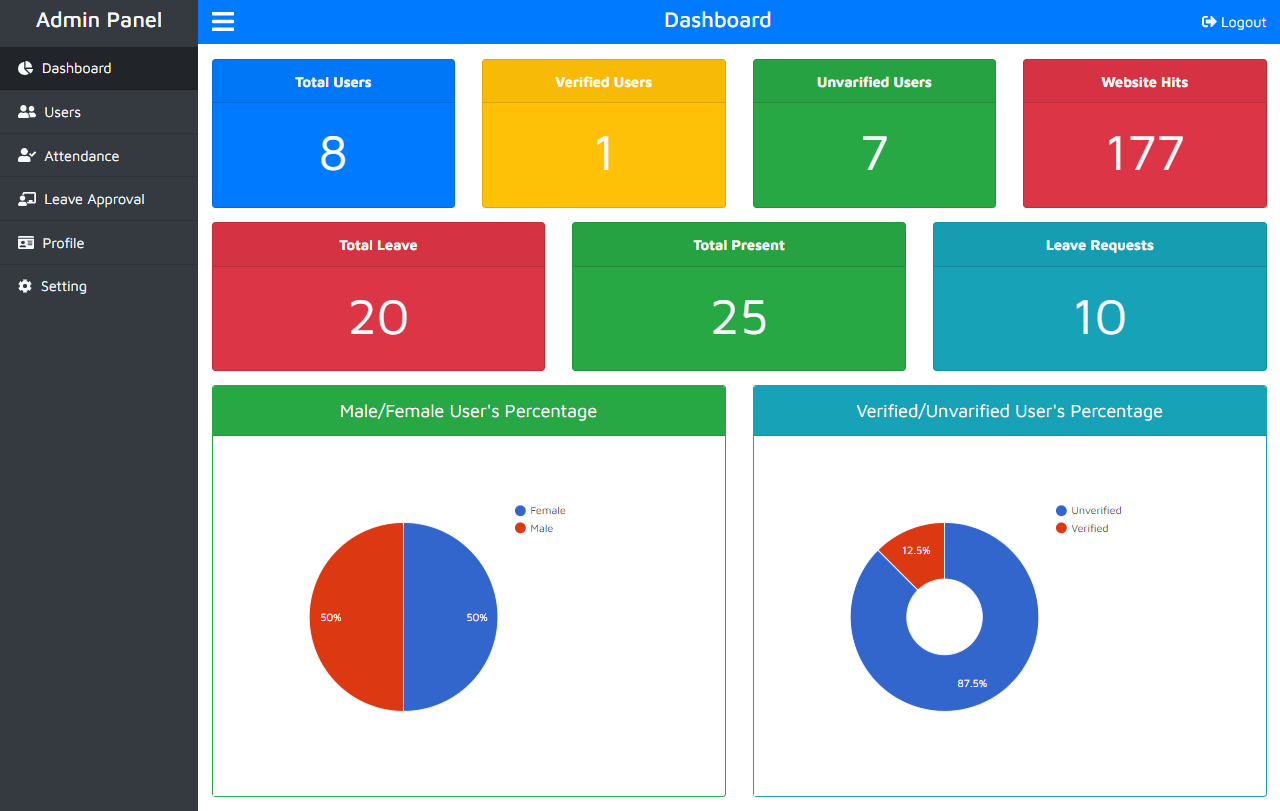
Task: Click the Users people icon in sidebar
Action: pyautogui.click(x=25, y=112)
